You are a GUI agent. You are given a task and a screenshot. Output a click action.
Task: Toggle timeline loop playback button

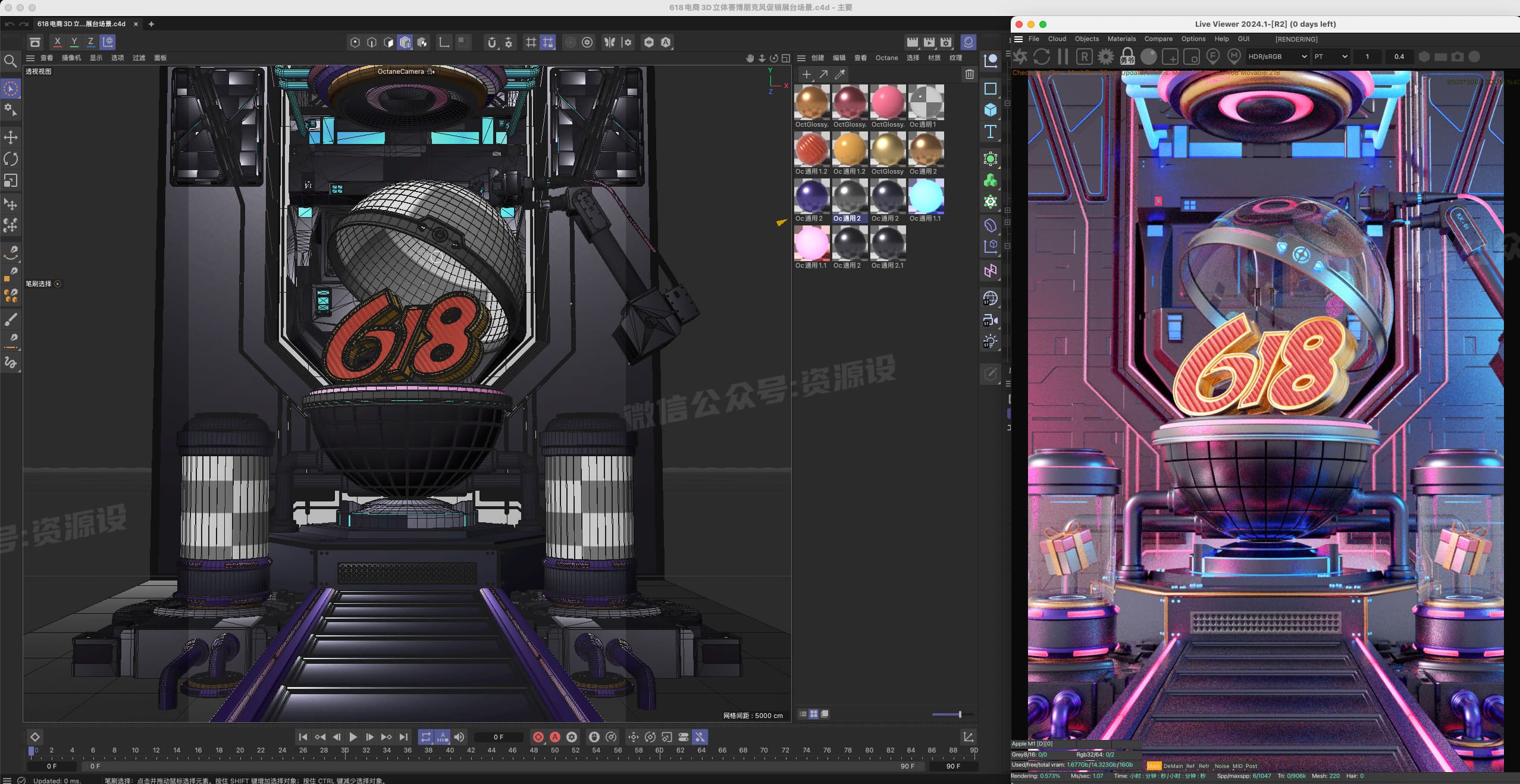pos(425,737)
